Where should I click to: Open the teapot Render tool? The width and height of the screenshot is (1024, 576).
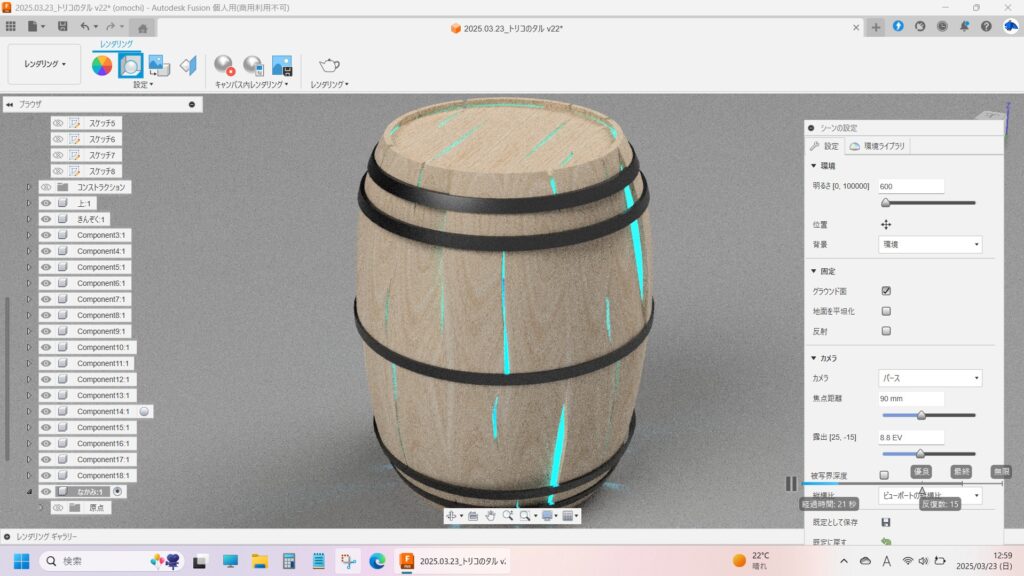(329, 66)
